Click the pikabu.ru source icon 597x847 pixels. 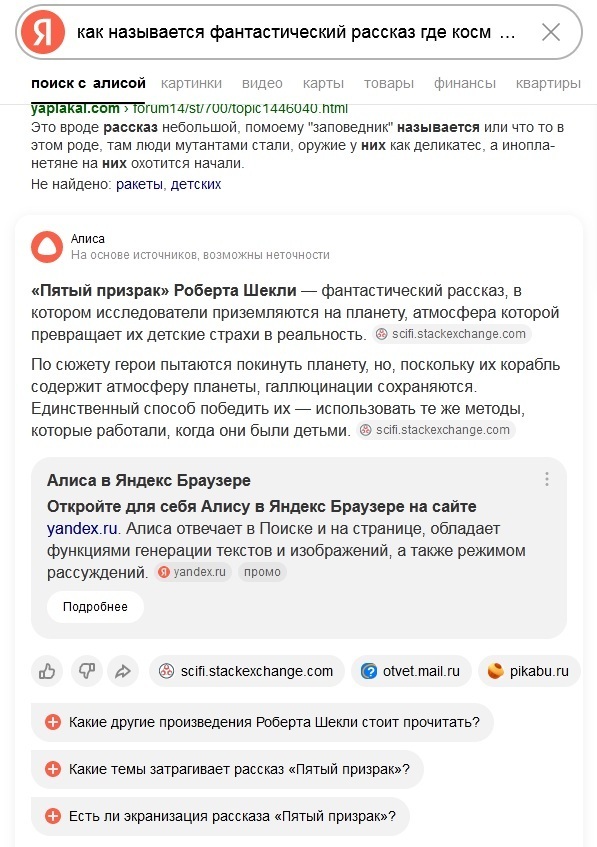(498, 670)
